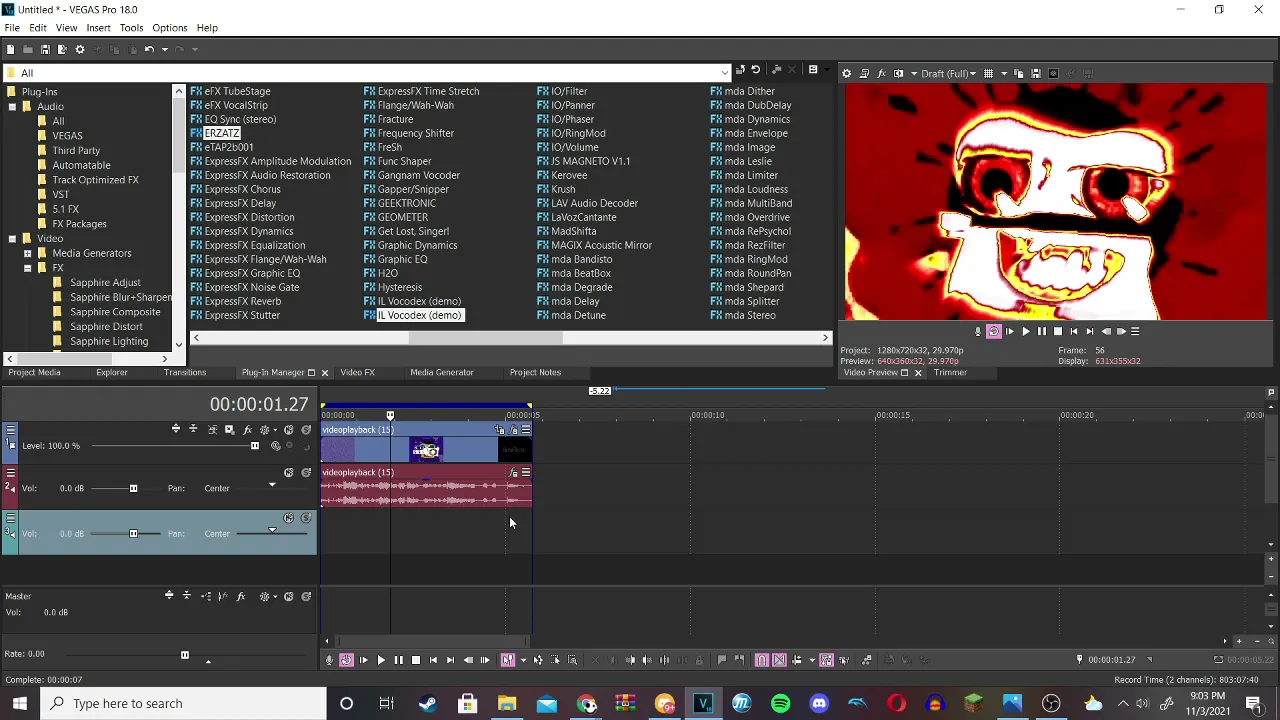Click Play From Start in timeline transport
Screen dimensions: 1280x720
coord(363,660)
